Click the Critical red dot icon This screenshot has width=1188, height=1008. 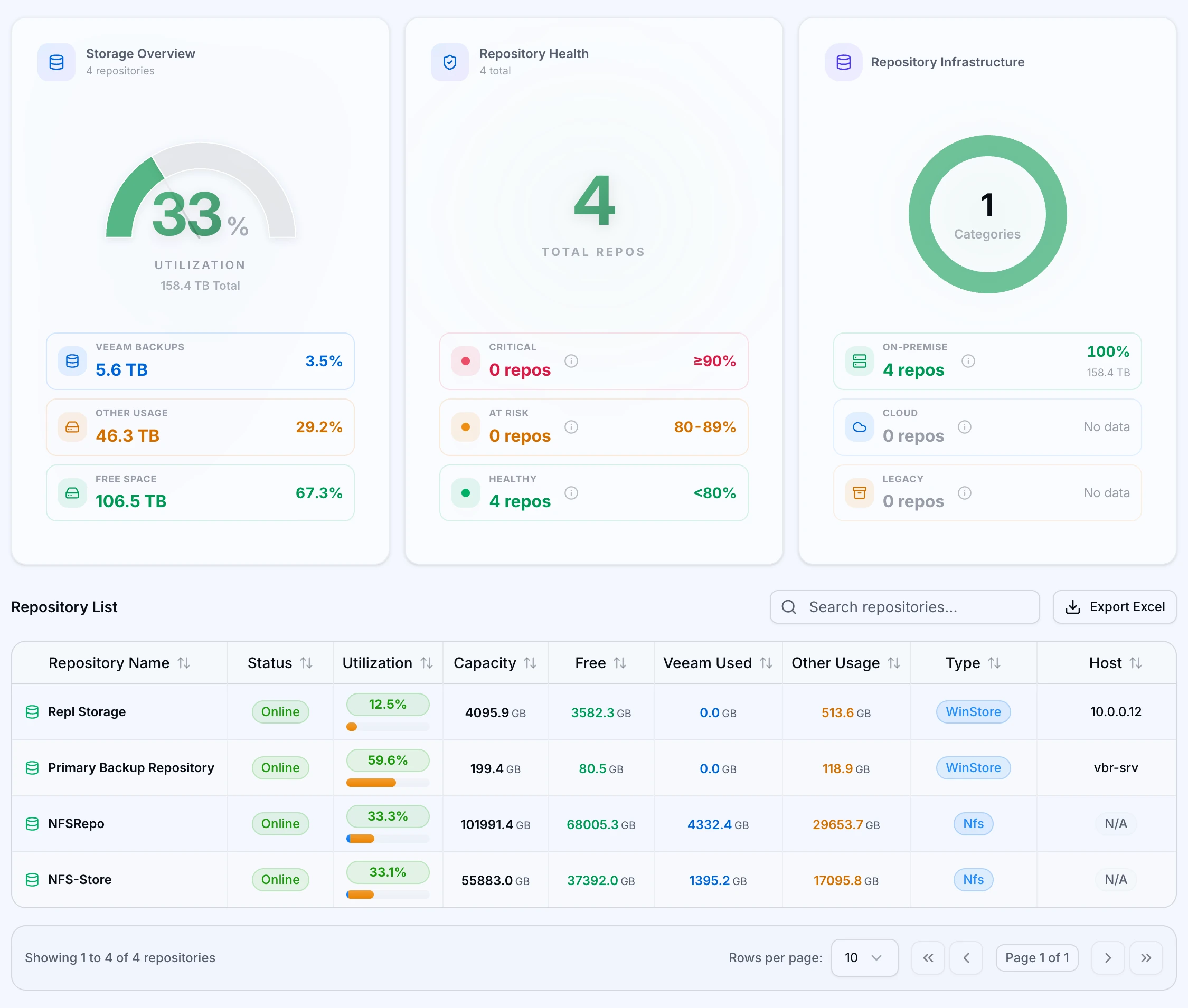click(x=465, y=361)
